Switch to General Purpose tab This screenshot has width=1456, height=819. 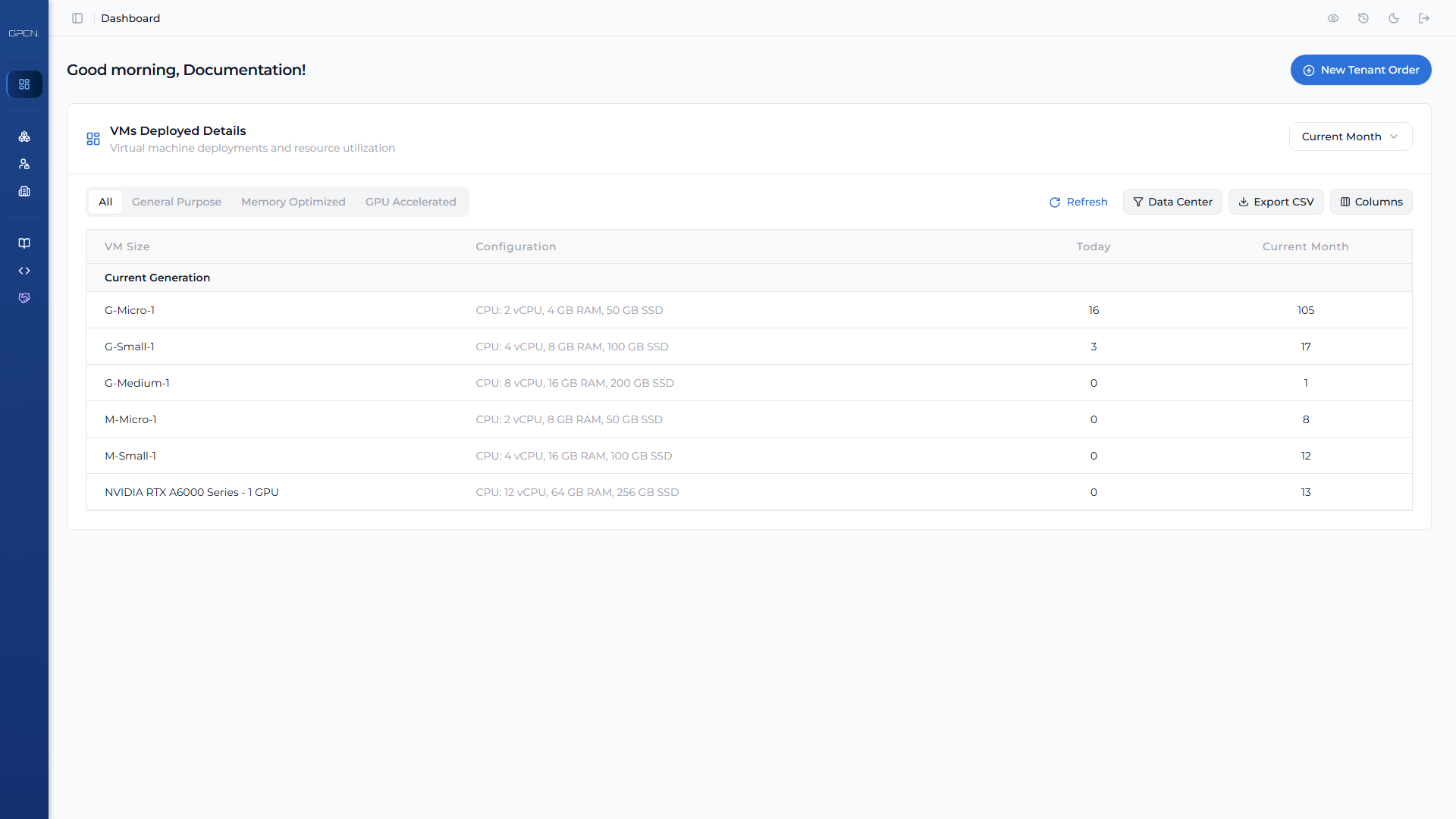177,202
